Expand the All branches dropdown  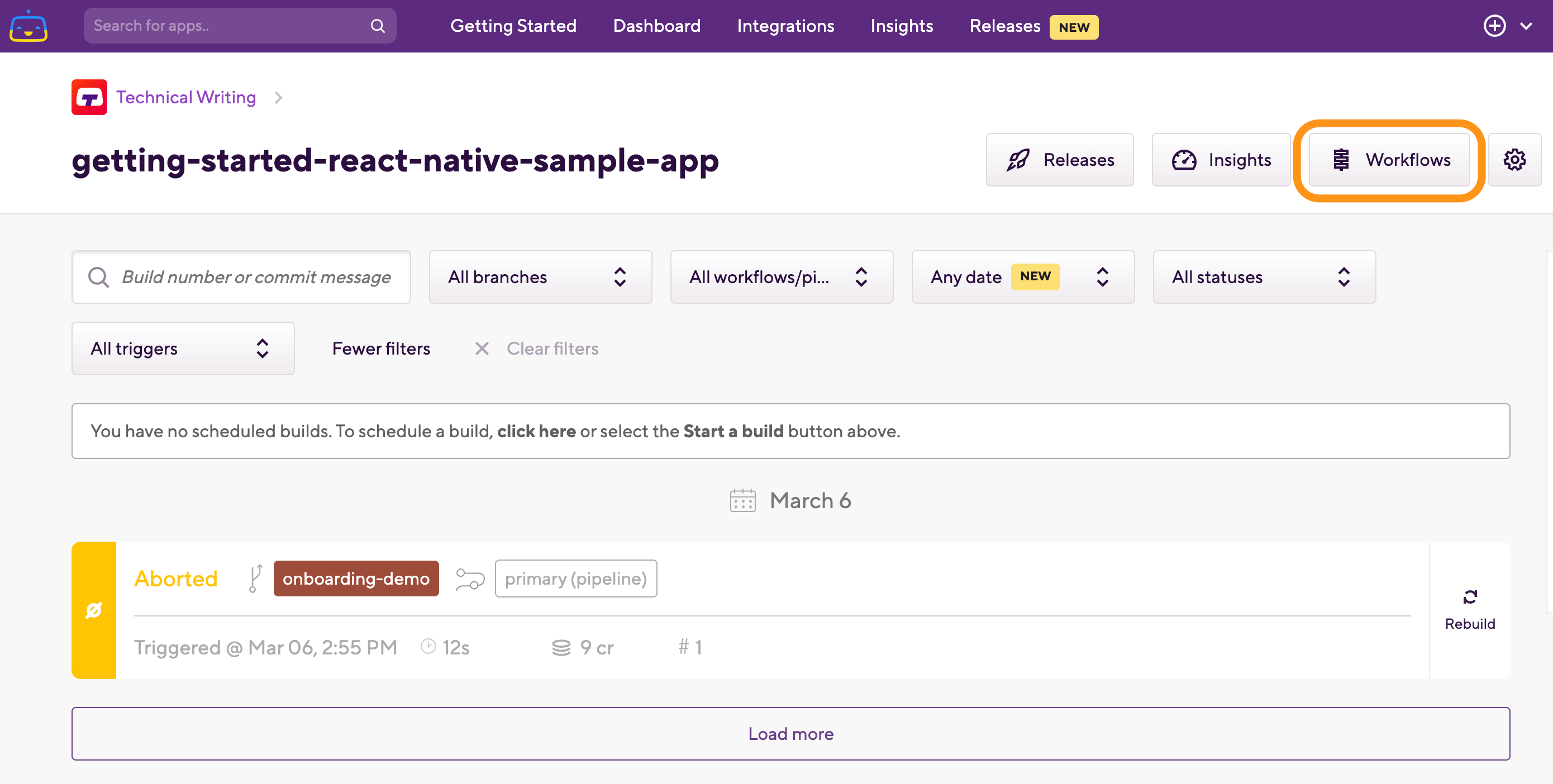(x=540, y=277)
